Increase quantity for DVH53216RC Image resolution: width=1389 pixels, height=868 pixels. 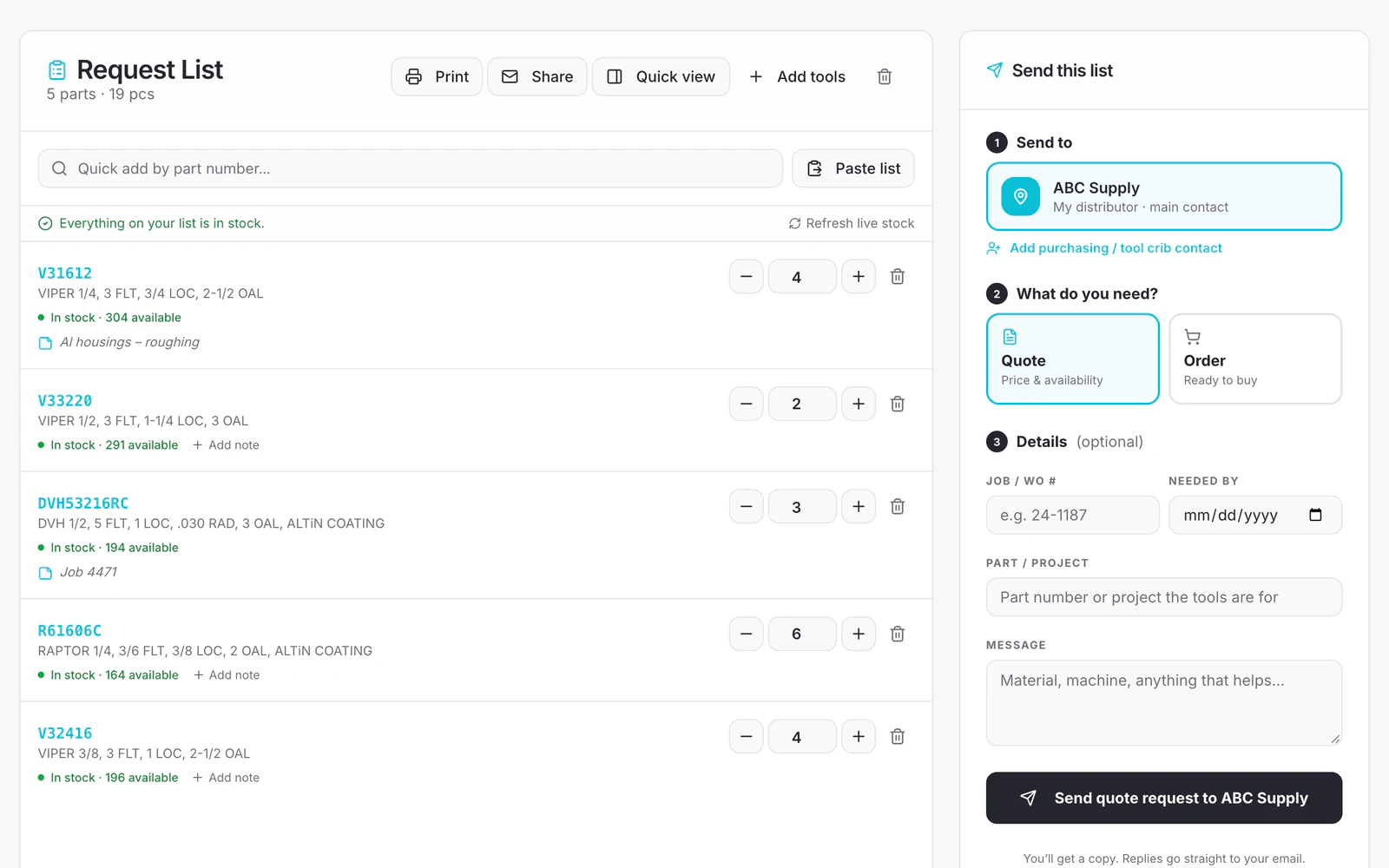859,506
